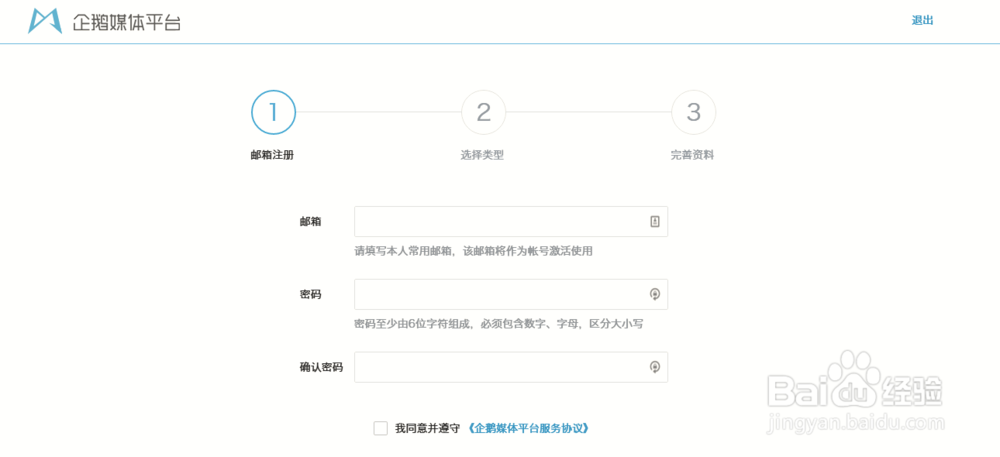Focus the 确认密码 input field

(x=500, y=367)
